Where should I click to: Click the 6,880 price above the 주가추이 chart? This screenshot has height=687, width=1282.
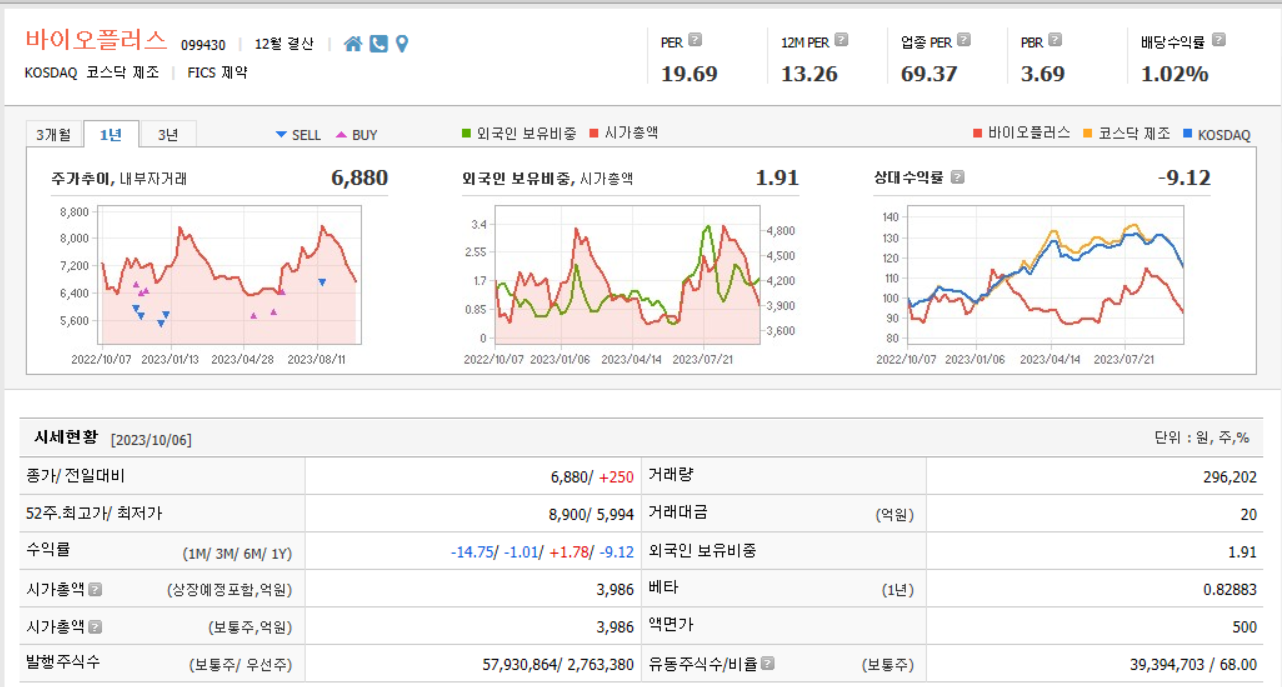[x=359, y=178]
